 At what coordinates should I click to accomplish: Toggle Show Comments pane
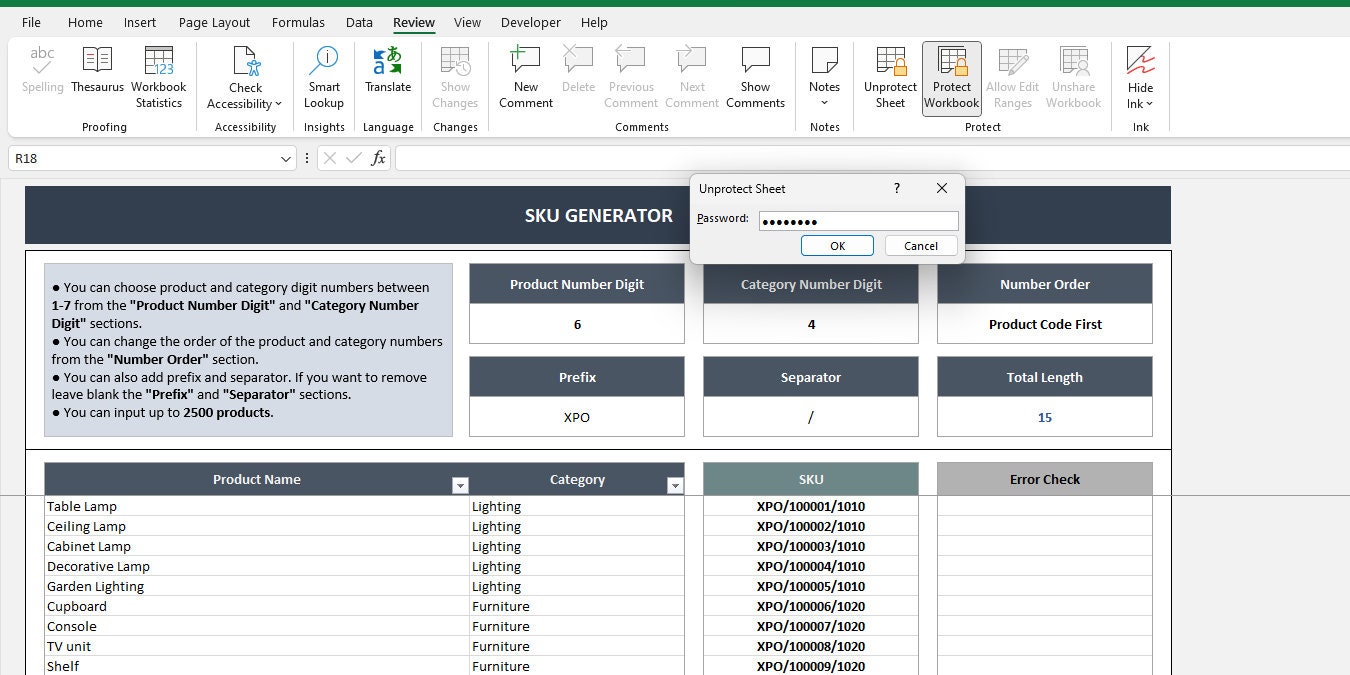click(x=755, y=75)
